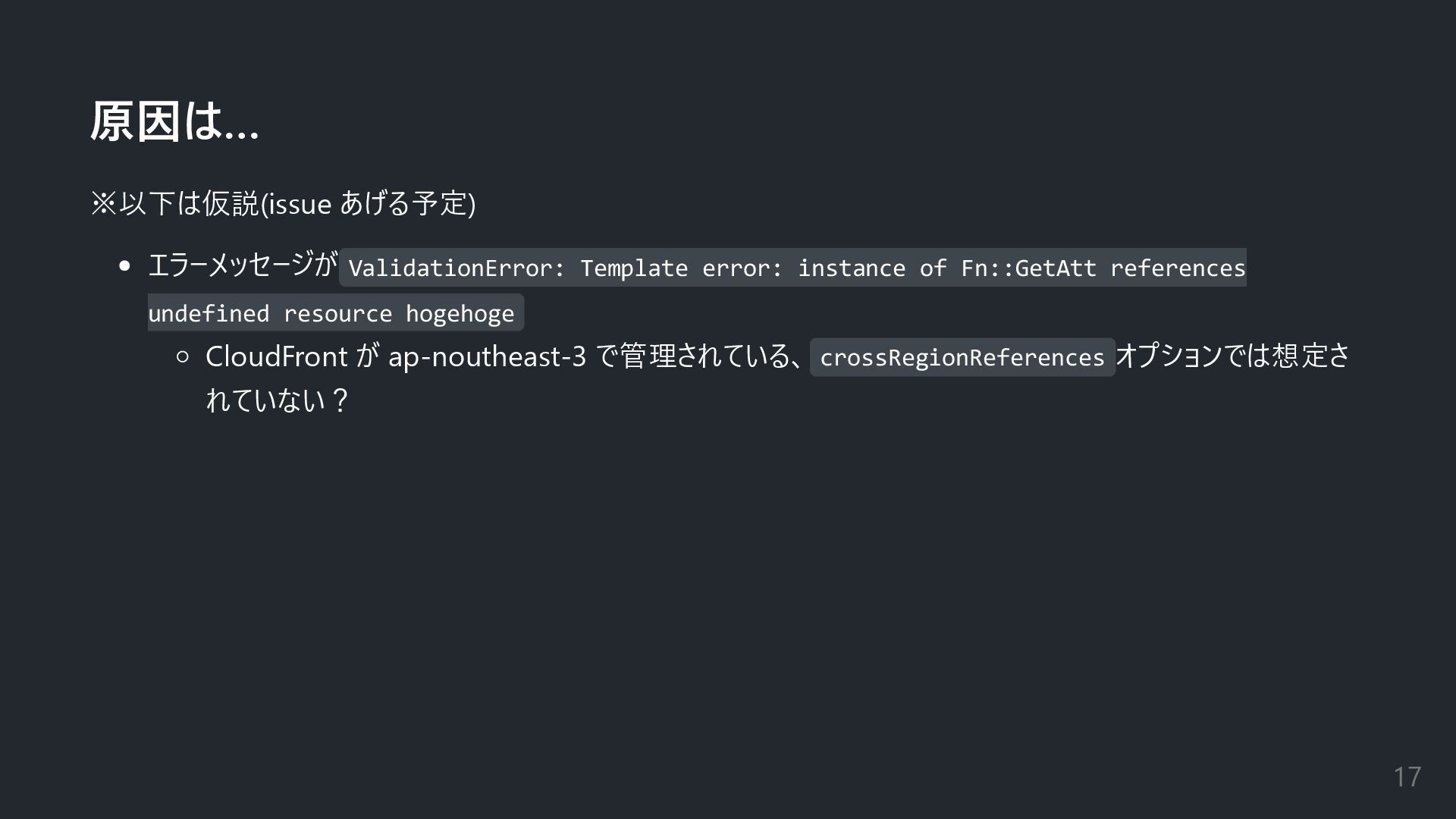1456x819 pixels.
Task: Click the phrase Template error: in the code
Action: coord(682,268)
